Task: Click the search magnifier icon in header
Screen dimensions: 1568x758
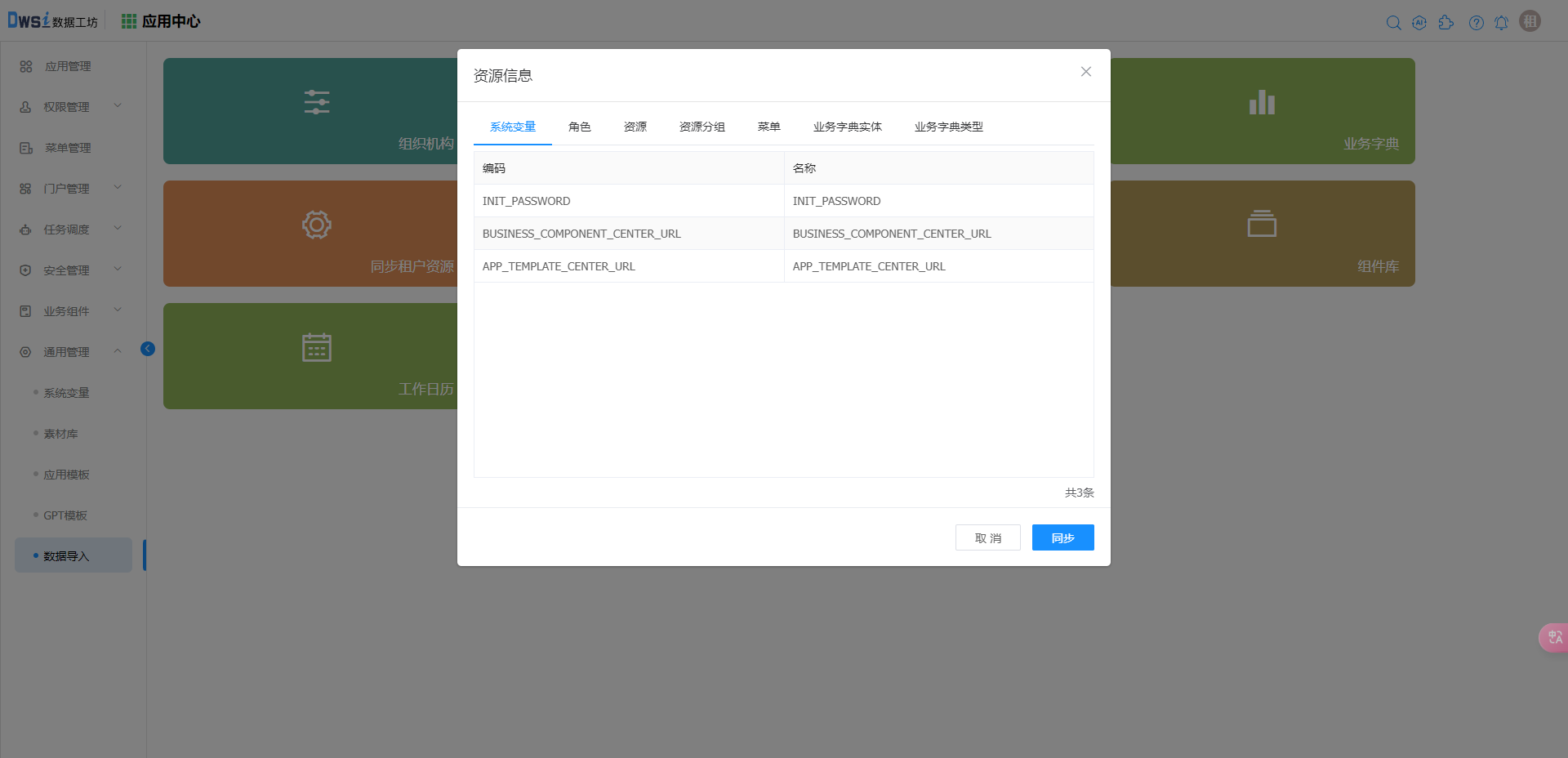Action: coord(1393,23)
